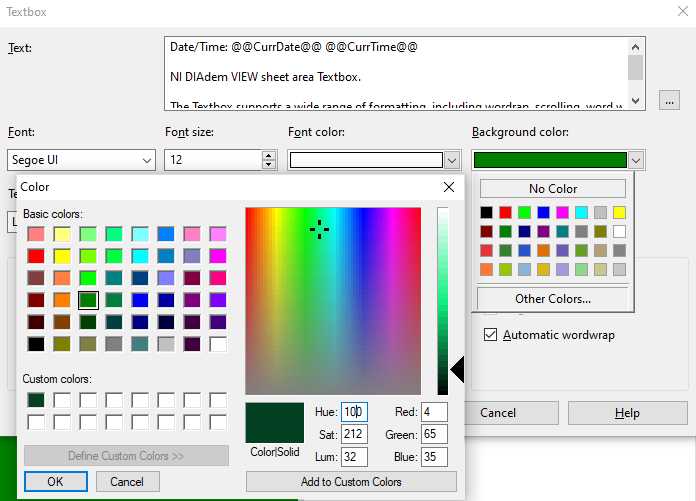This screenshot has height=501, width=696.
Task: Click the Help button
Action: point(627,413)
